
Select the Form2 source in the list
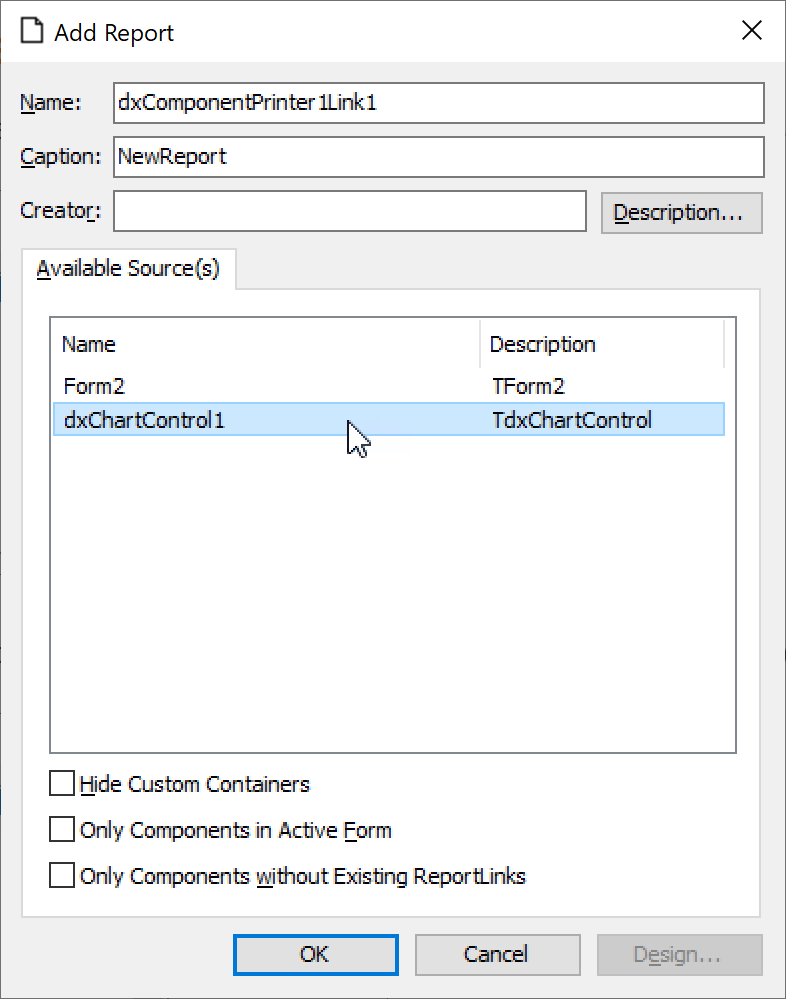[95, 386]
